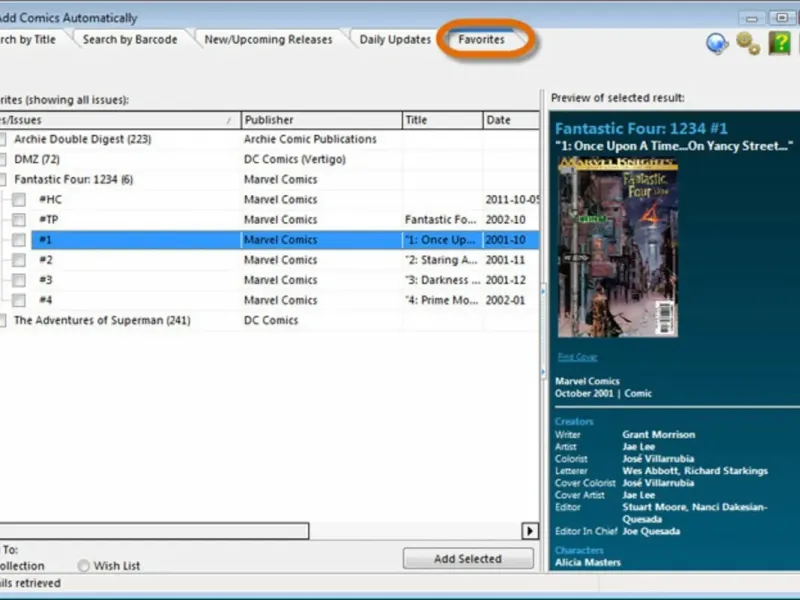Open the gold gears options icon

pos(748,43)
